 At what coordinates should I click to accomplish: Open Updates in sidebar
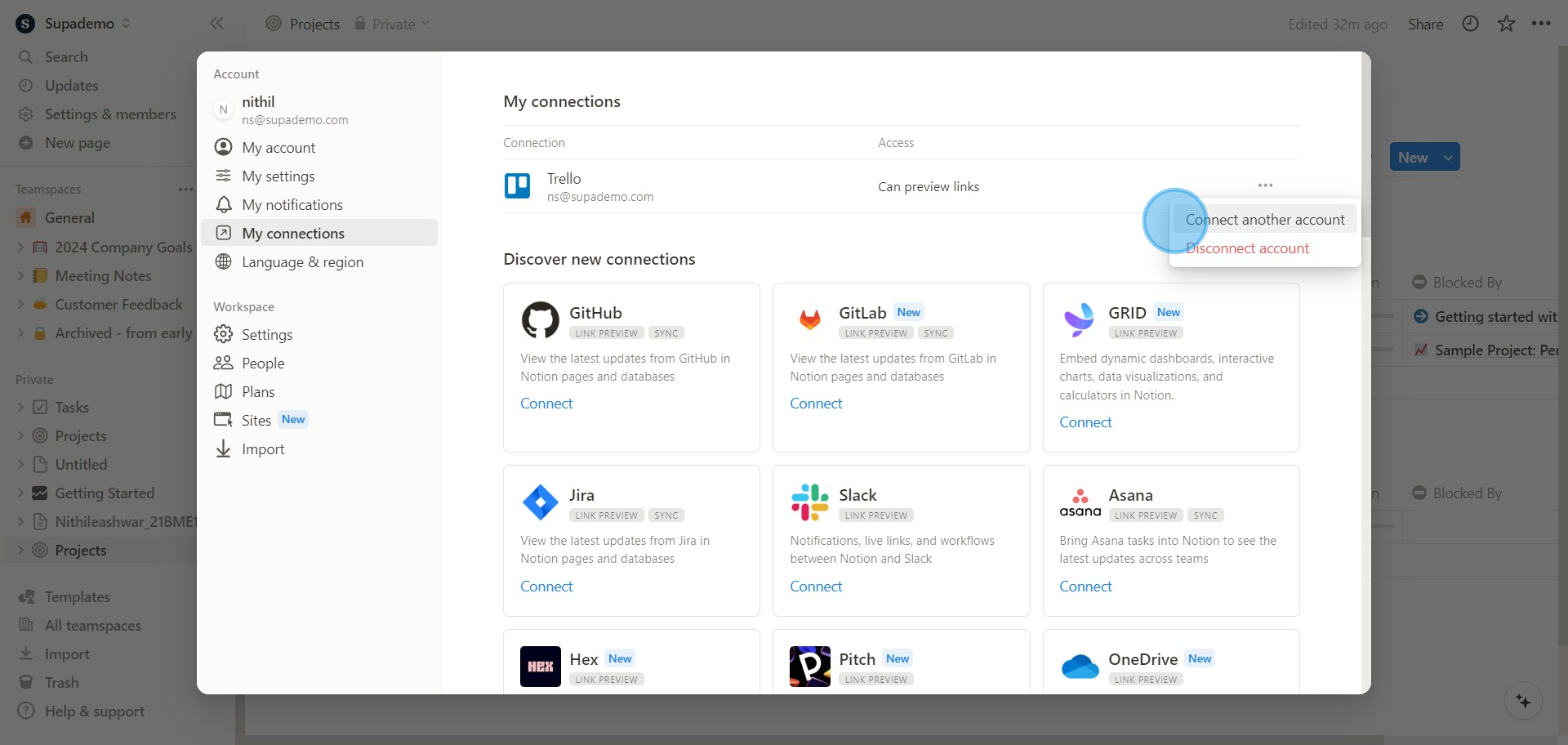(x=71, y=86)
